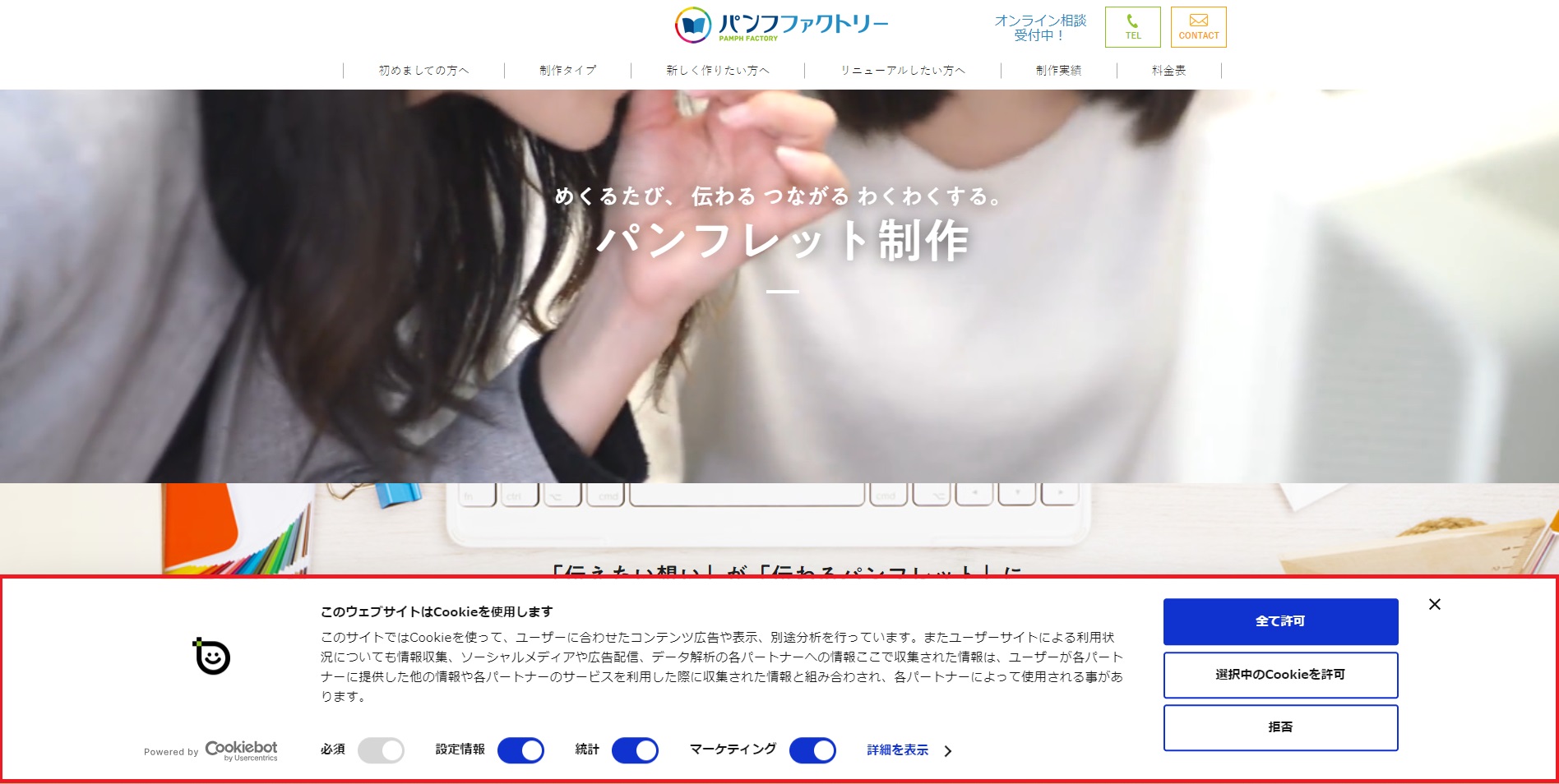Disable the 設定情報 cookie toggle

(x=520, y=750)
